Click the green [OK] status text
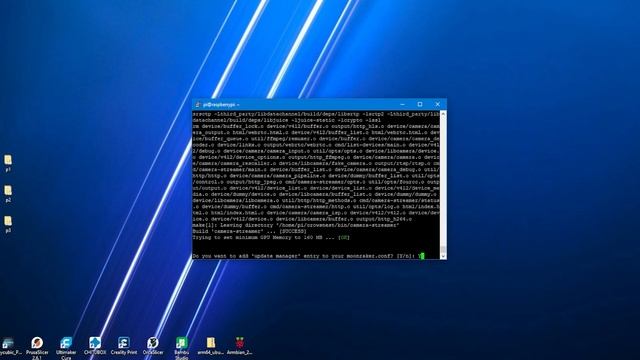This screenshot has height=360, width=640. point(344,237)
